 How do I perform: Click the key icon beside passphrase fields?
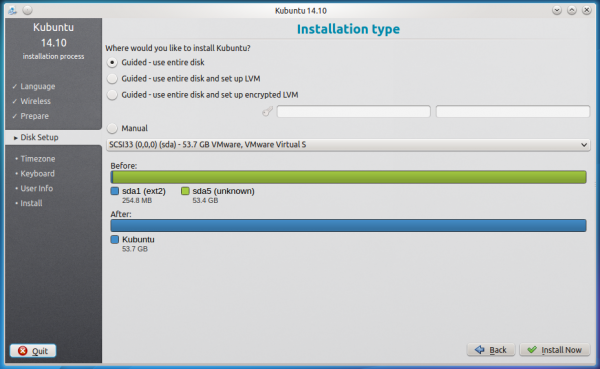pyautogui.click(x=267, y=111)
